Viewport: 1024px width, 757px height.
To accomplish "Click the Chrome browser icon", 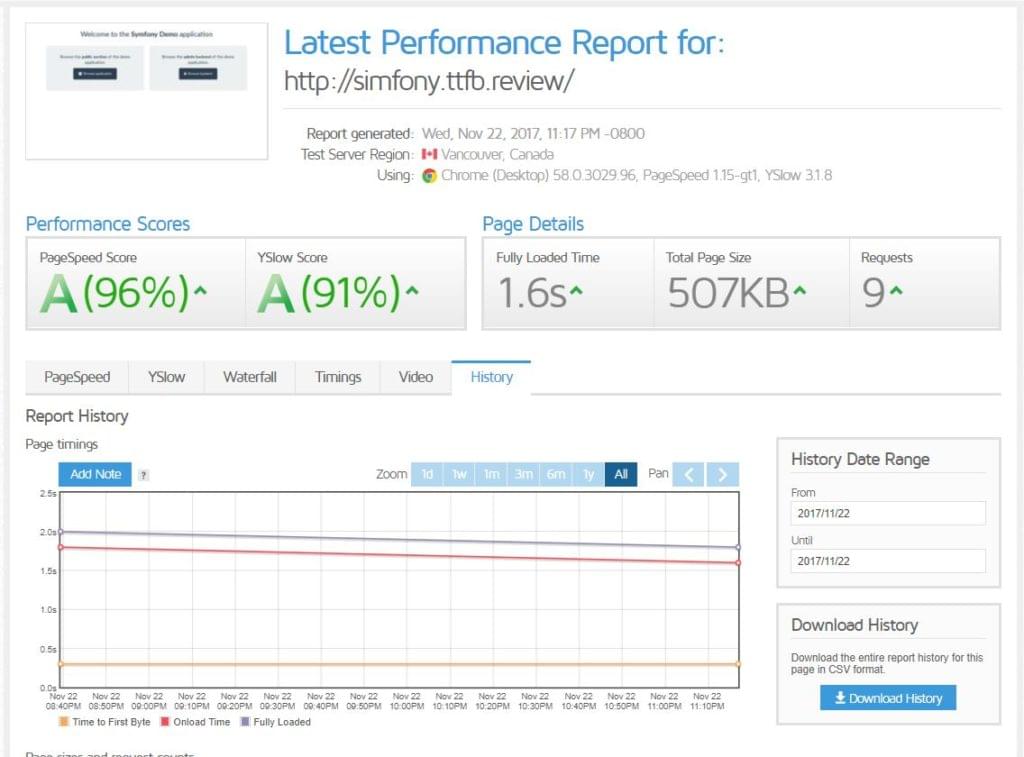I will (429, 175).
